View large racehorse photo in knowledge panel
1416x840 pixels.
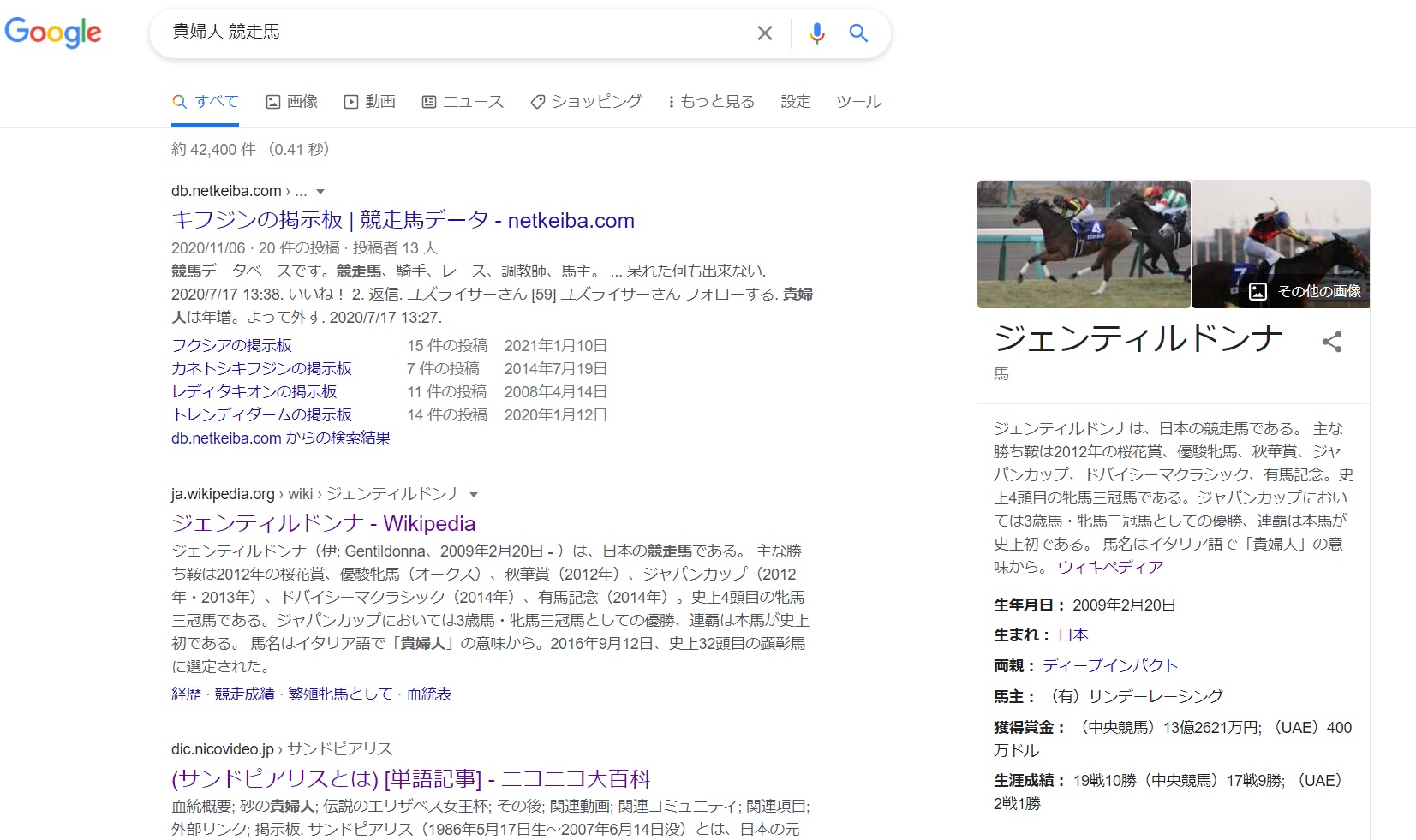(x=1084, y=244)
